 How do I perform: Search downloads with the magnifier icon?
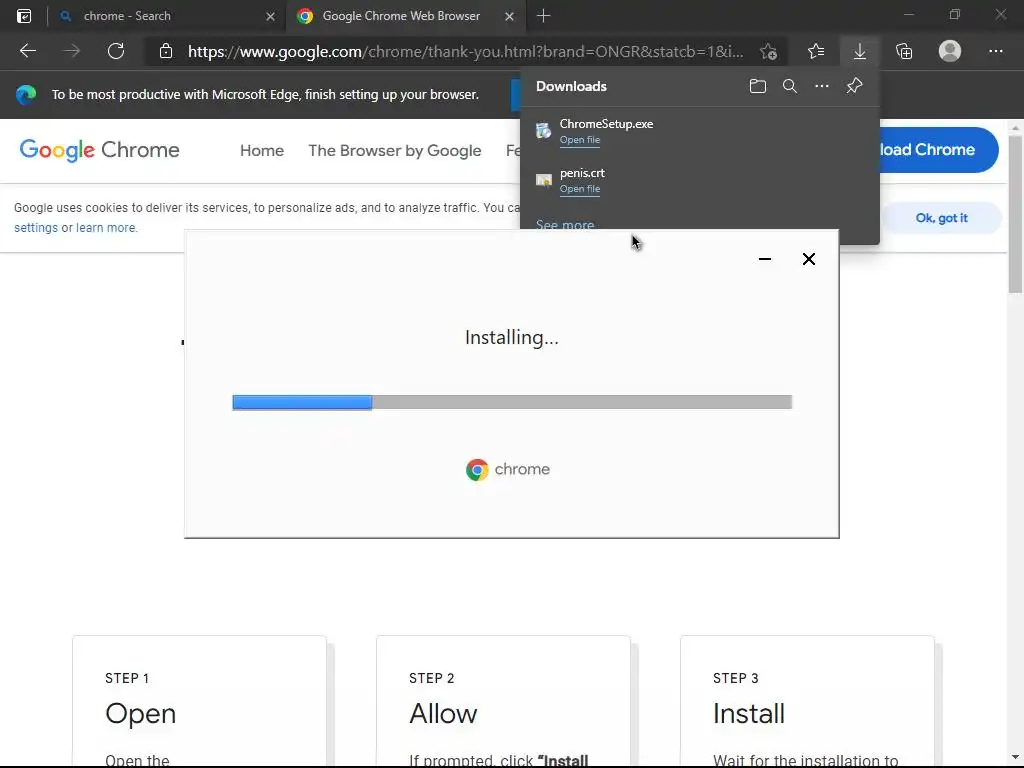[x=790, y=86]
